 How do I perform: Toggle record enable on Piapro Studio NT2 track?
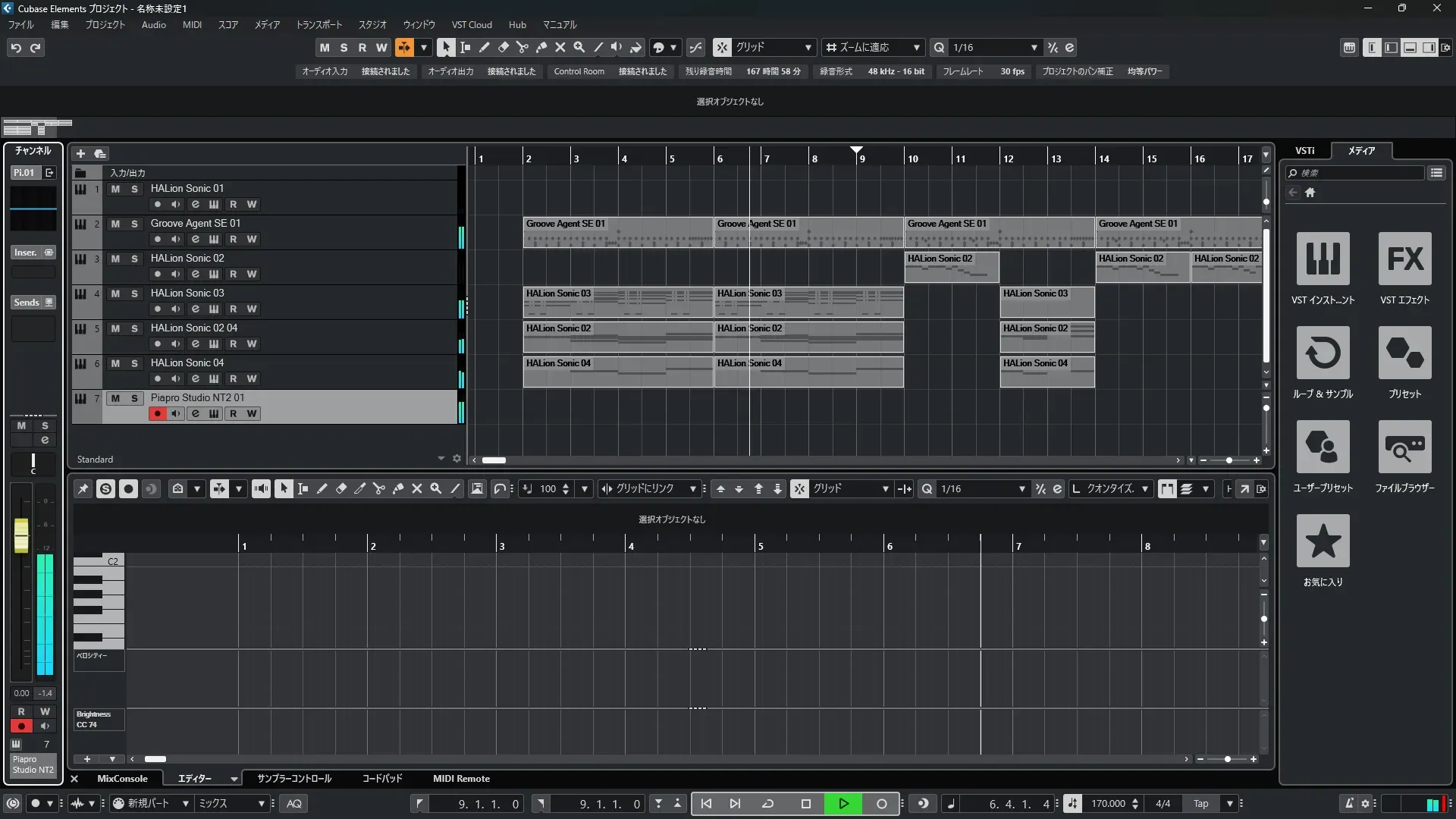click(157, 413)
